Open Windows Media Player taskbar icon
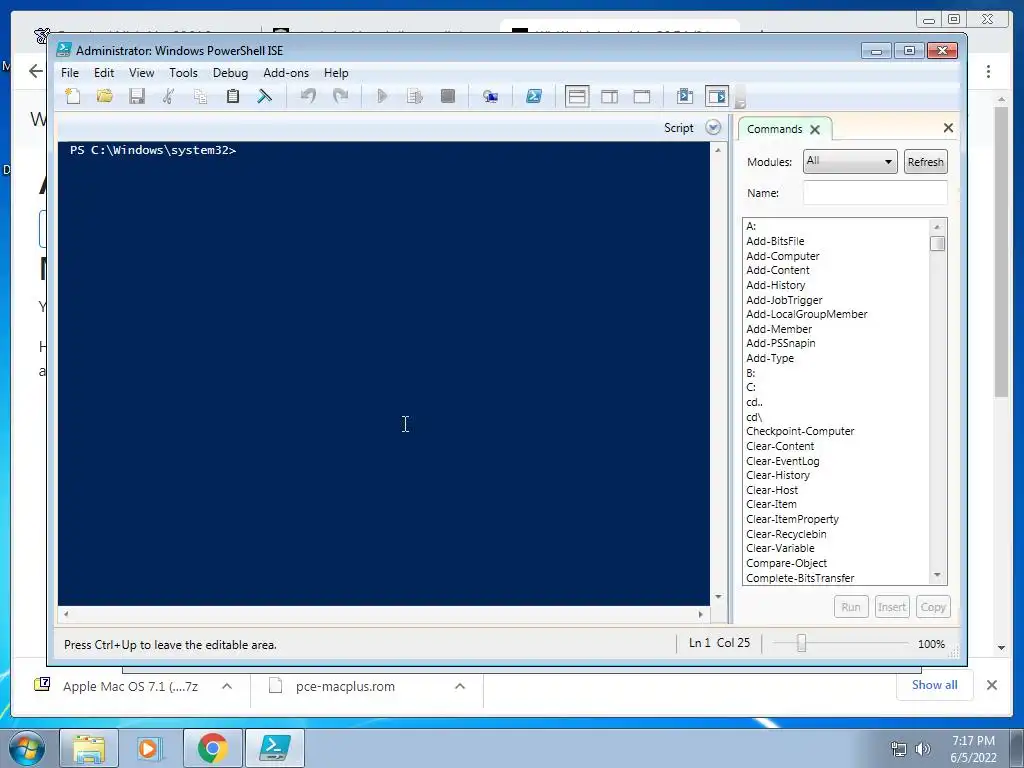The height and width of the screenshot is (768, 1024). [151, 748]
